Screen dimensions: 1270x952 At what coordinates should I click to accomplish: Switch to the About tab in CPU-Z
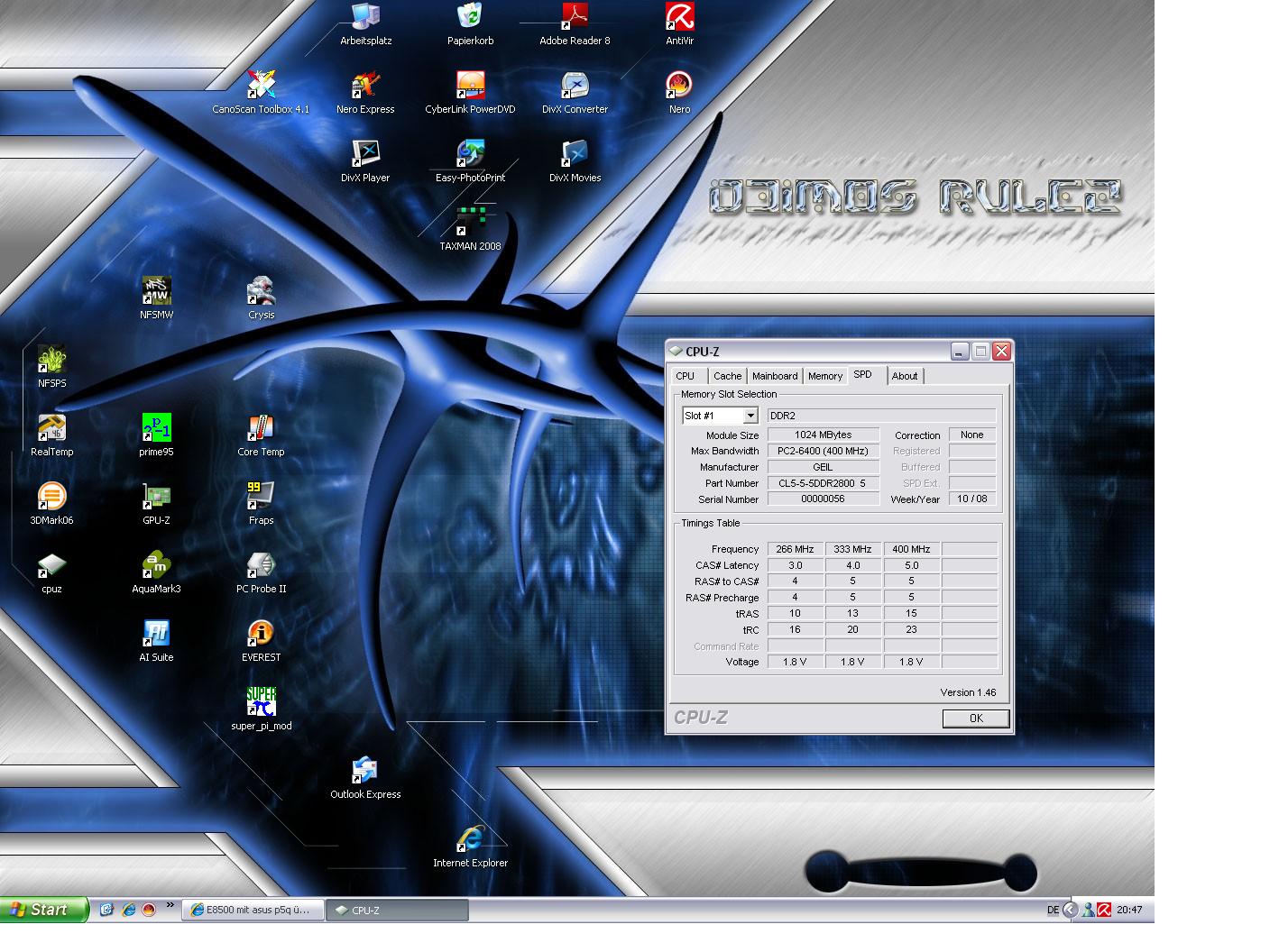click(905, 376)
